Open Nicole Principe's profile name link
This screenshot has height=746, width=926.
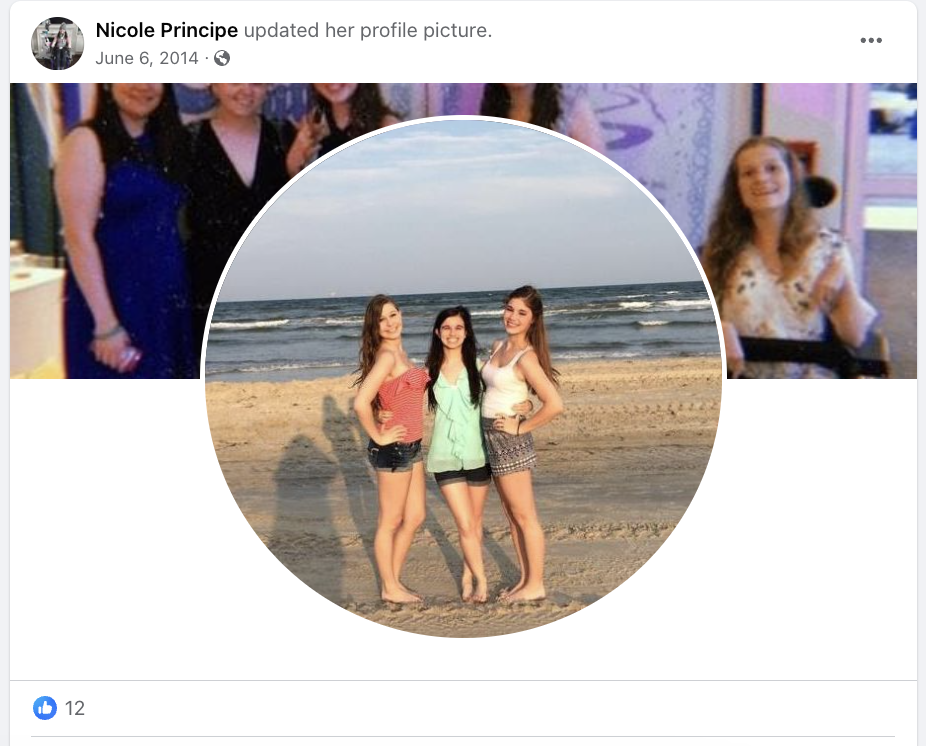[x=167, y=30]
